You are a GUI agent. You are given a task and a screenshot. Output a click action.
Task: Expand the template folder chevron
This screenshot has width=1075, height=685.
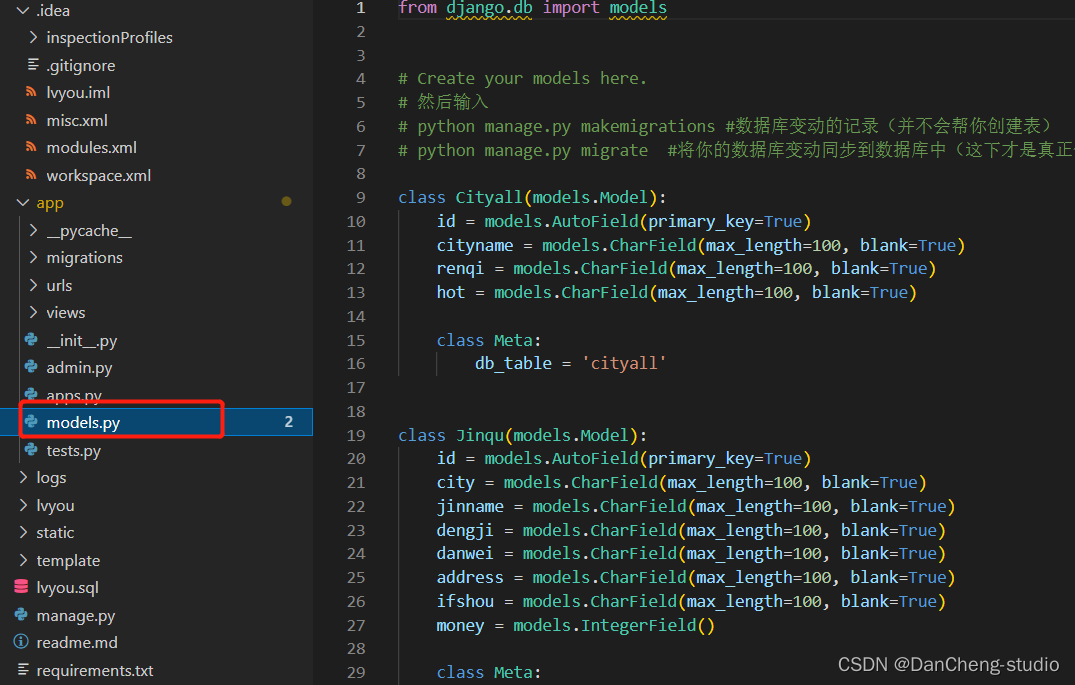(23, 560)
